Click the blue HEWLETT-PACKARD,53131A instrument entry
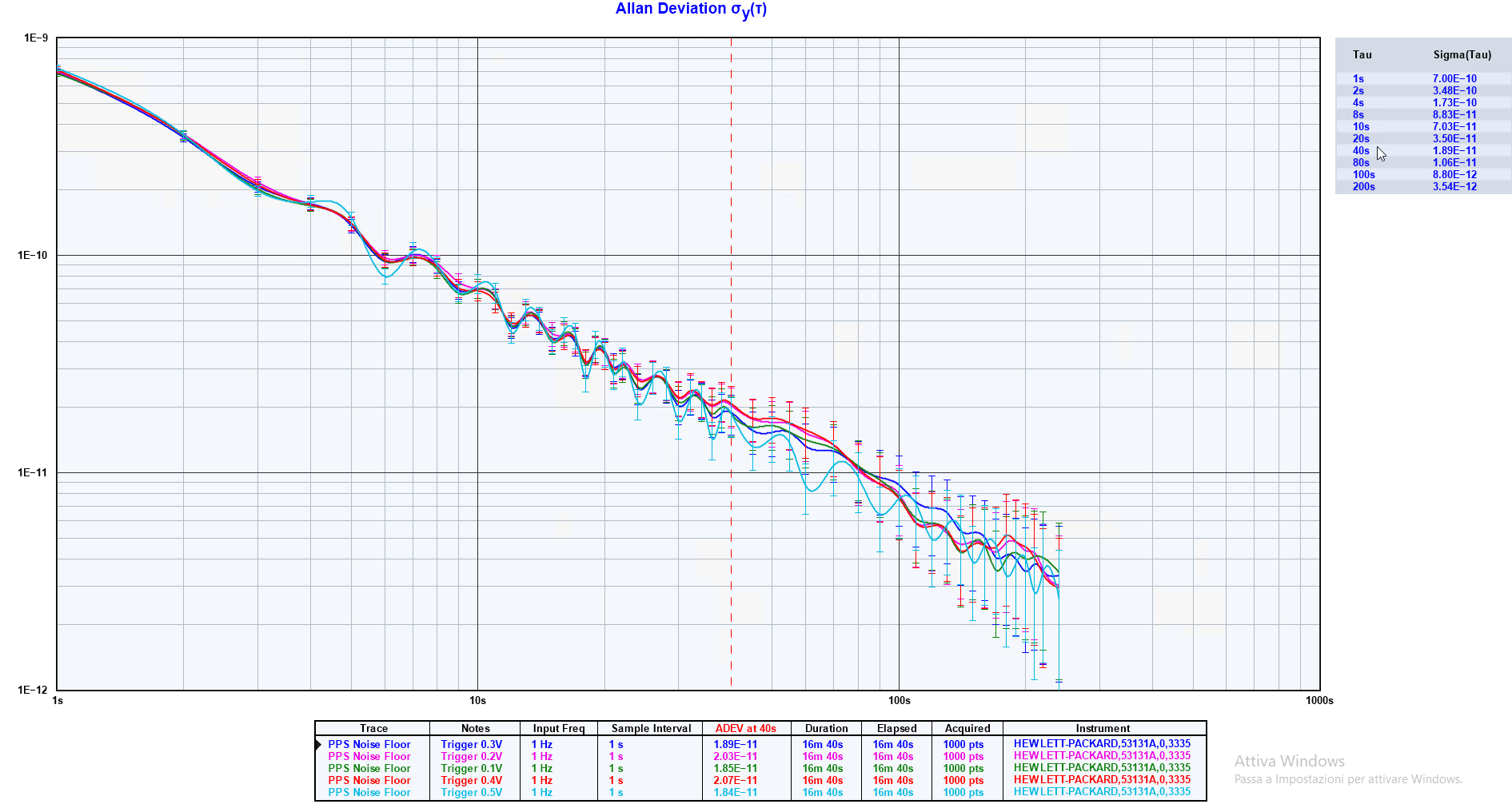Screen dimensions: 1512x808 click(1102, 743)
